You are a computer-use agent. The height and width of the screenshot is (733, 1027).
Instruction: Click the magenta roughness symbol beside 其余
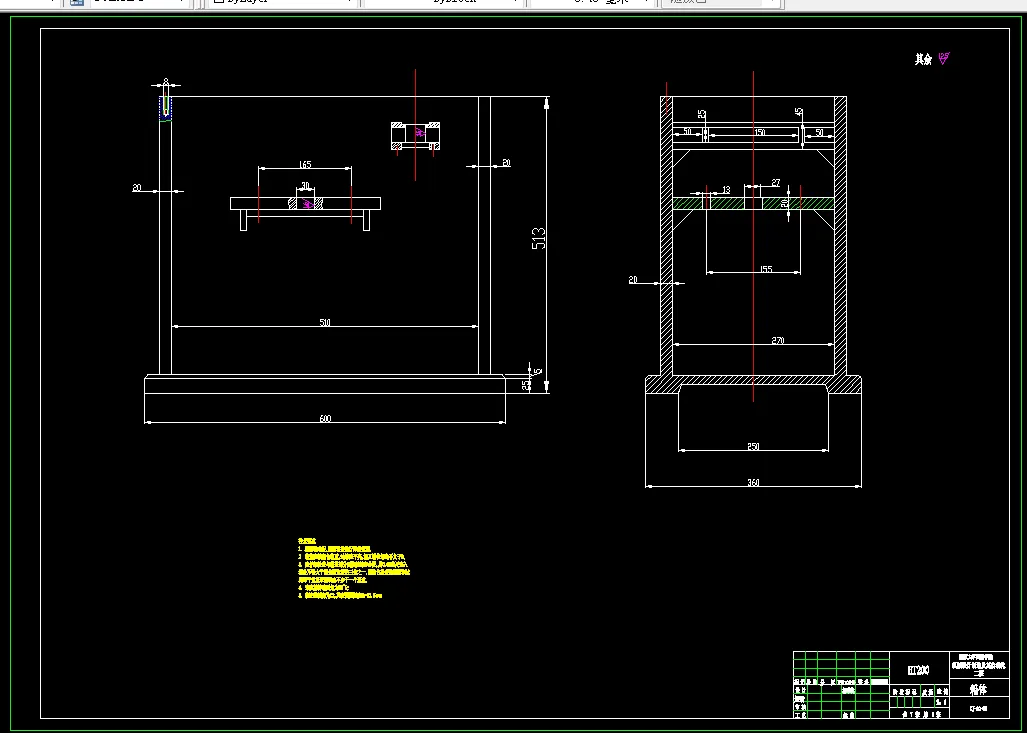[943, 58]
